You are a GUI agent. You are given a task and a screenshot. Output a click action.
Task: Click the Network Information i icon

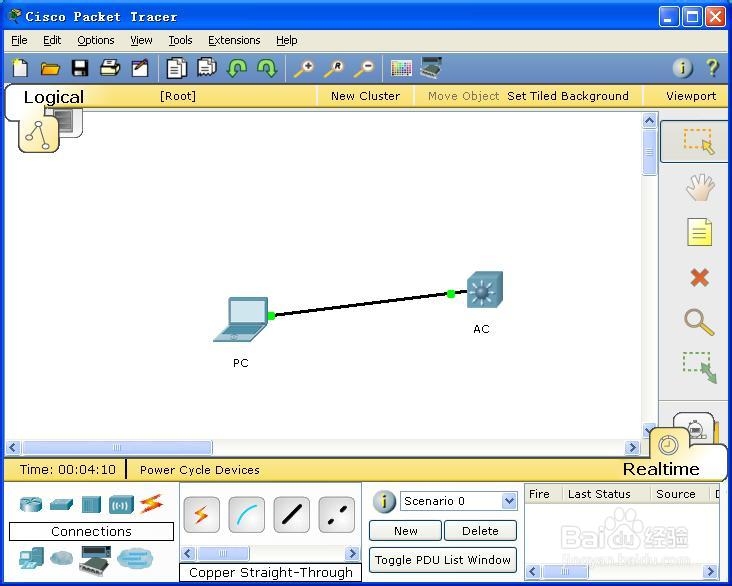[682, 68]
